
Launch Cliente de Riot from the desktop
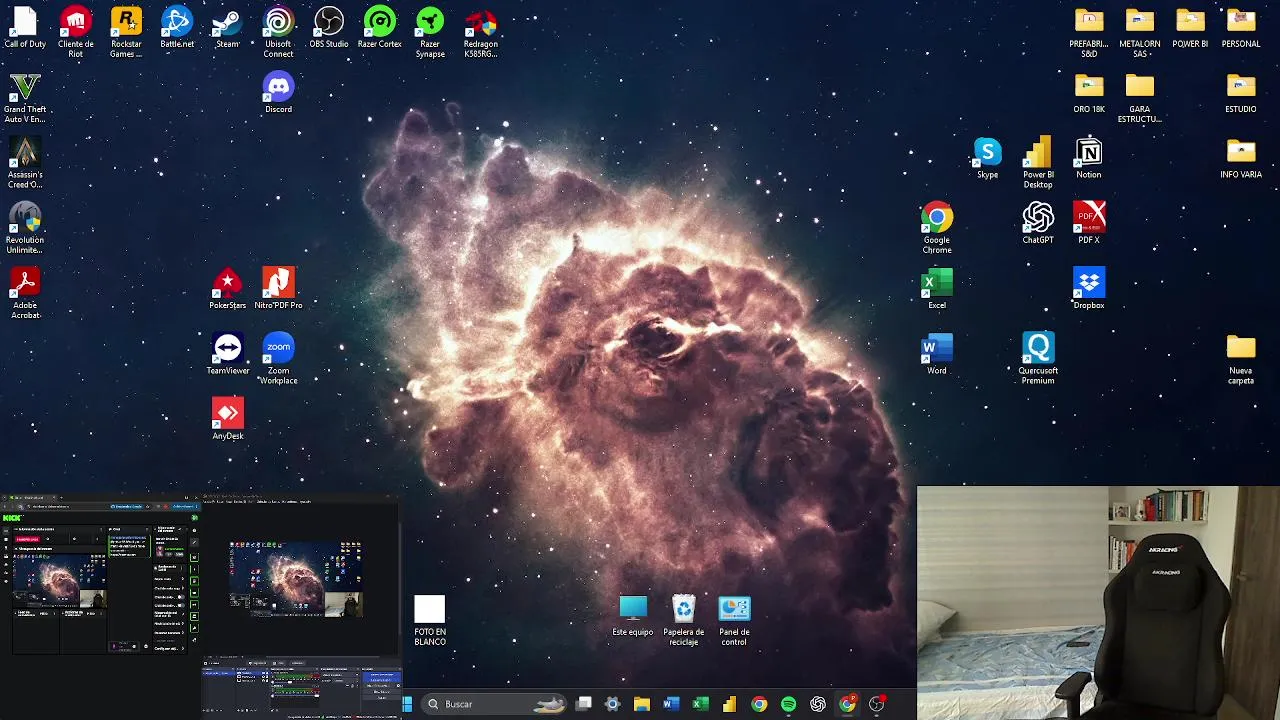[x=76, y=32]
